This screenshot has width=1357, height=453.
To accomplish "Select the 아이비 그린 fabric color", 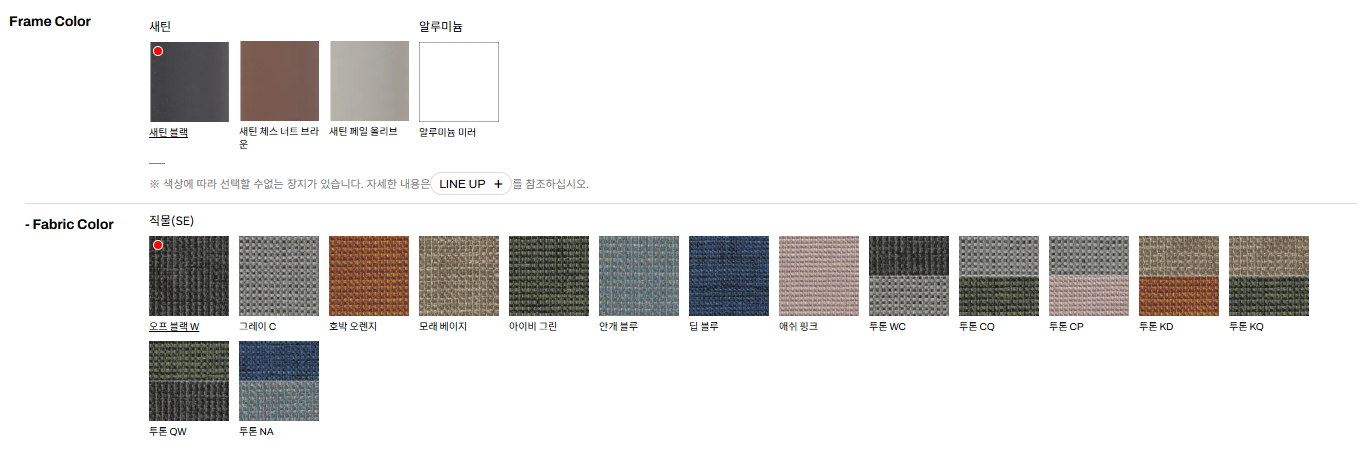I will pos(549,276).
